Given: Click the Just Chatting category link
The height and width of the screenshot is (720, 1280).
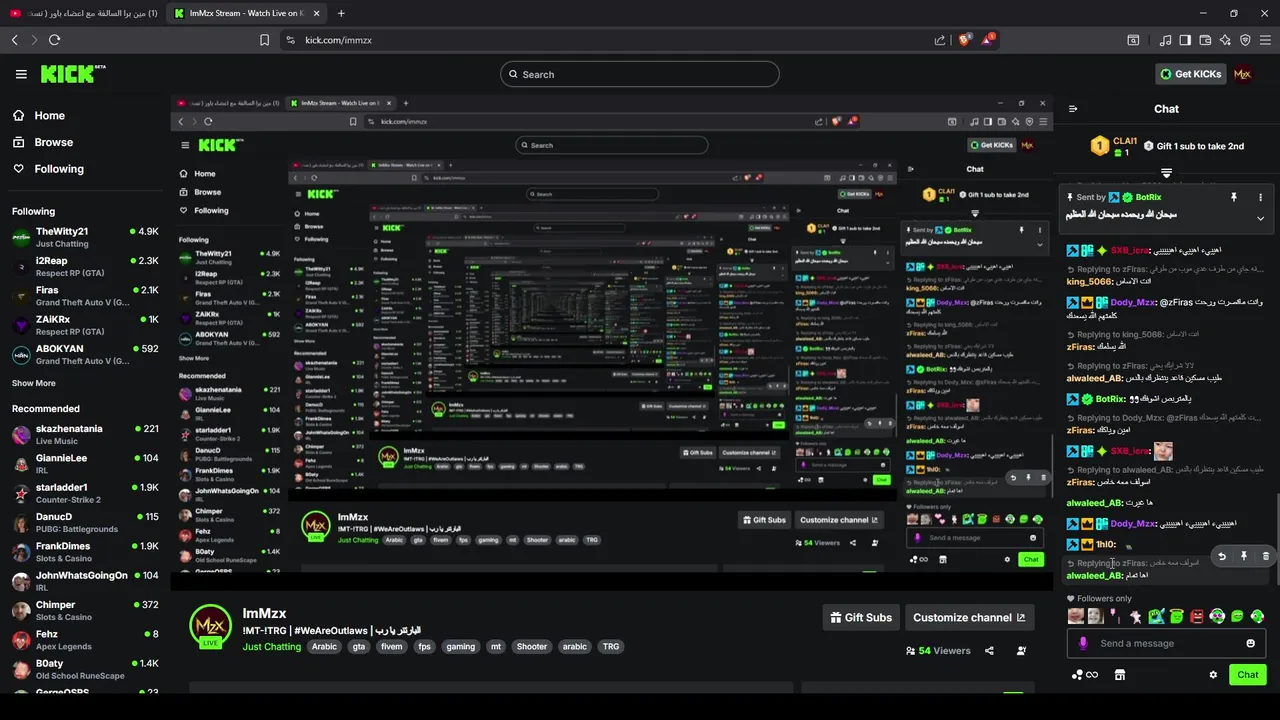Looking at the screenshot, I should click(272, 647).
